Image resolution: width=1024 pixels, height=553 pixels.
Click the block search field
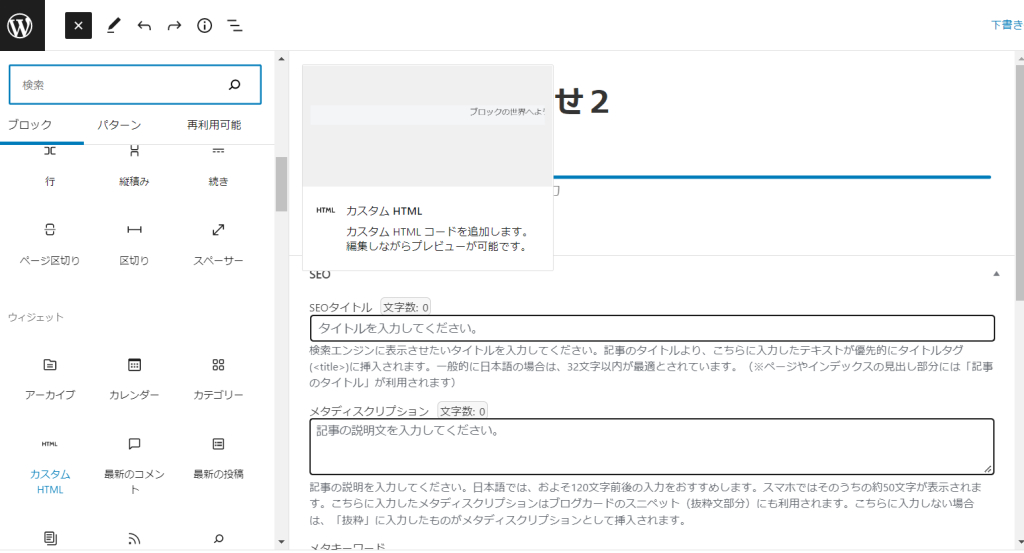tap(120, 85)
